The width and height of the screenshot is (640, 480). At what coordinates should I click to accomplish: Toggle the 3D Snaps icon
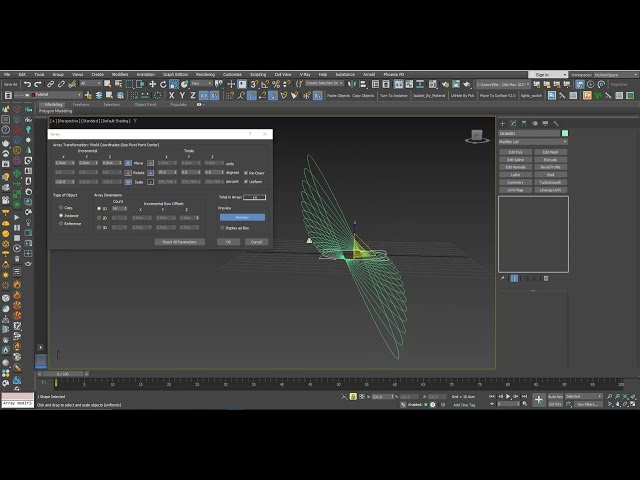tap(254, 84)
